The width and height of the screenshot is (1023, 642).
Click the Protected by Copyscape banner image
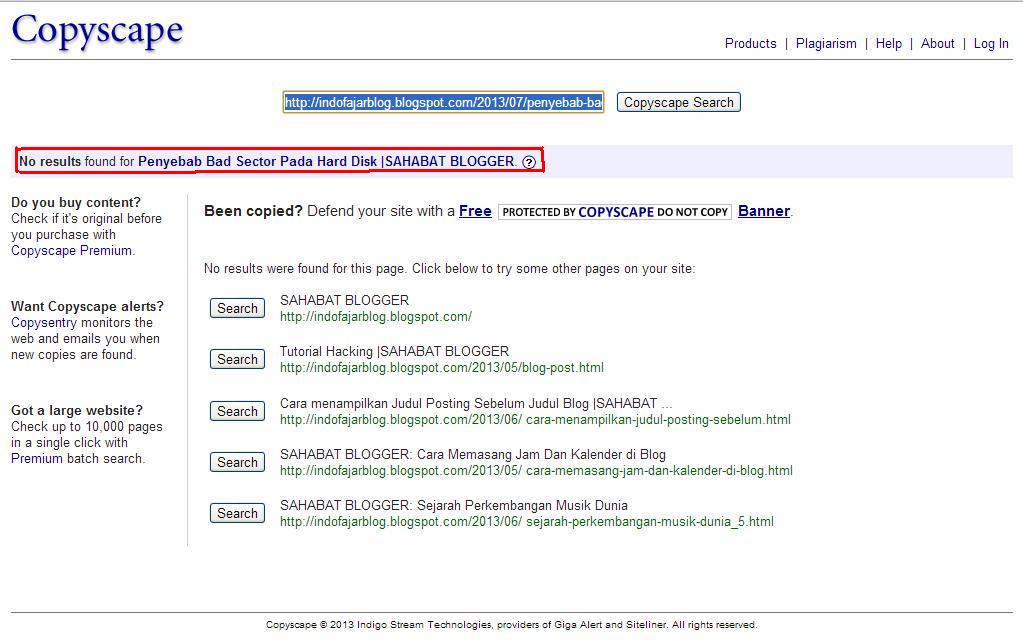[x=615, y=211]
